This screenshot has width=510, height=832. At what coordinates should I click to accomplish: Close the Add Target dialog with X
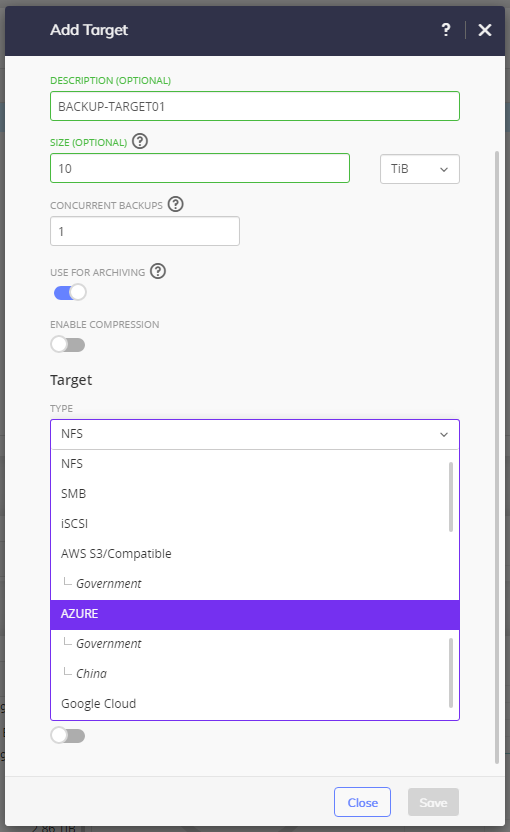click(485, 30)
